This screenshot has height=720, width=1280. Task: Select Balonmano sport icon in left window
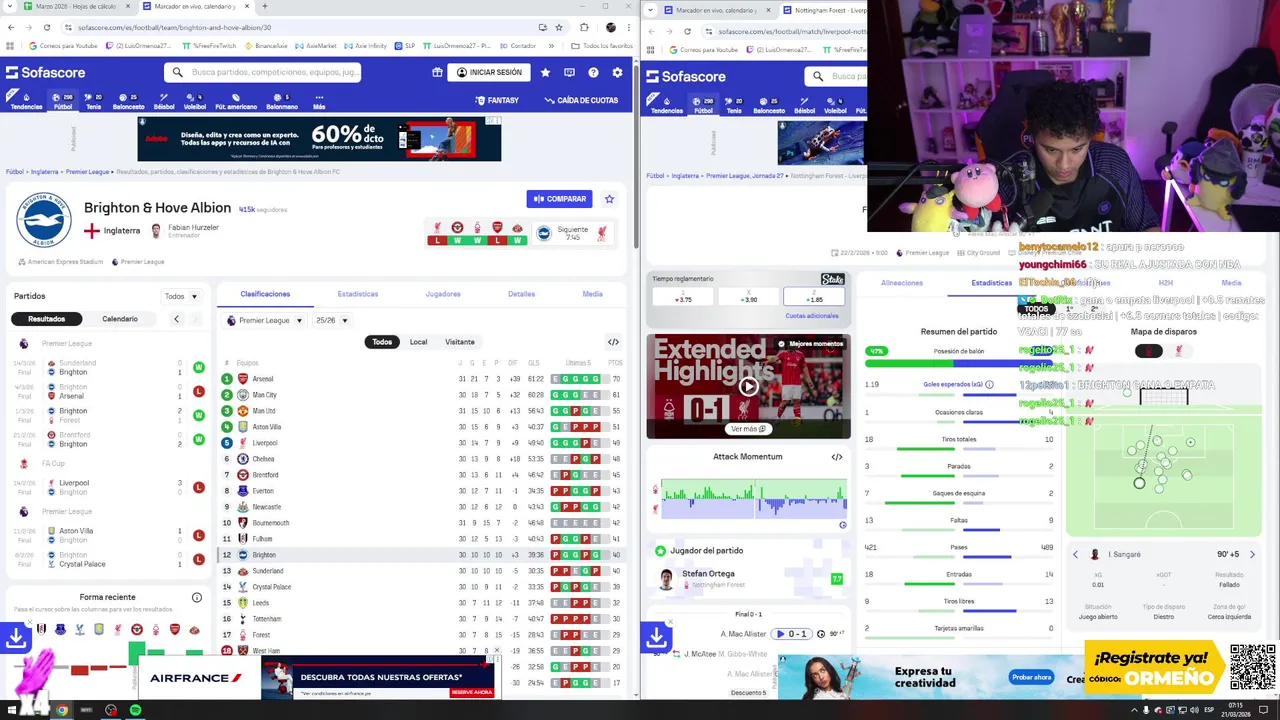click(x=282, y=101)
